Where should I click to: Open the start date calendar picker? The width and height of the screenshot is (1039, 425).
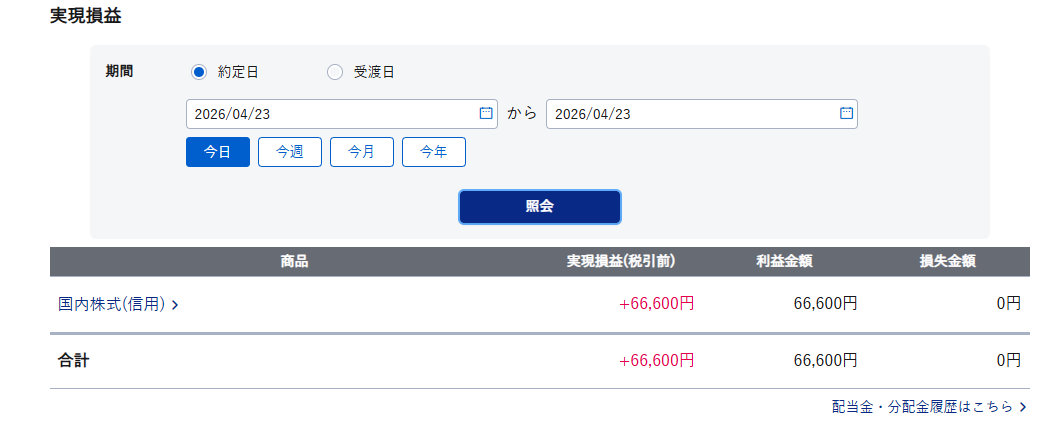[486, 113]
